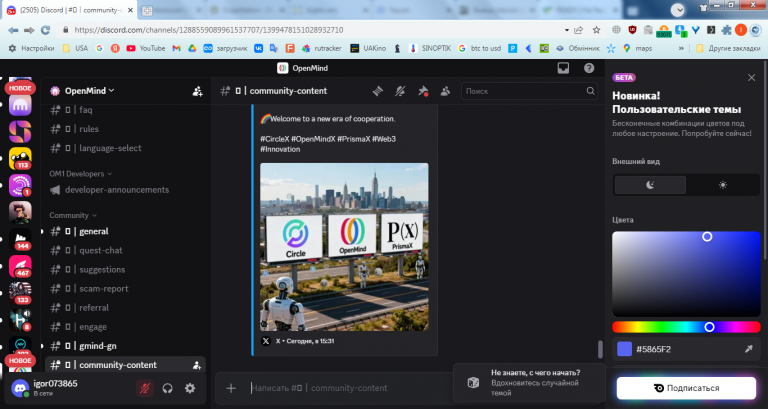768x409 pixels.
Task: Click the plus attachment button
Action: pos(231,388)
